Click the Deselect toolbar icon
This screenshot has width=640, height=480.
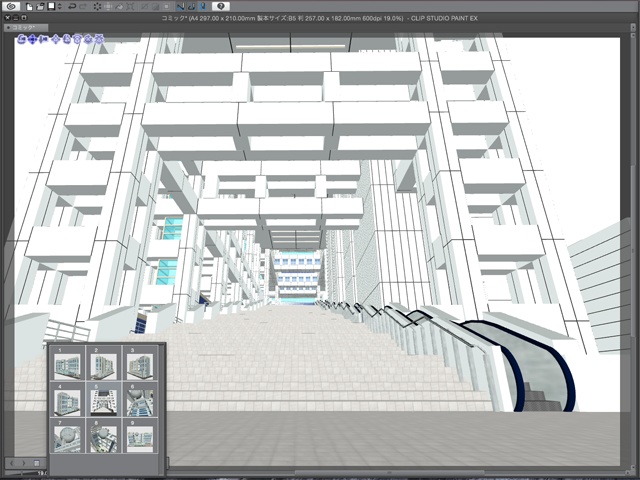coord(144,7)
